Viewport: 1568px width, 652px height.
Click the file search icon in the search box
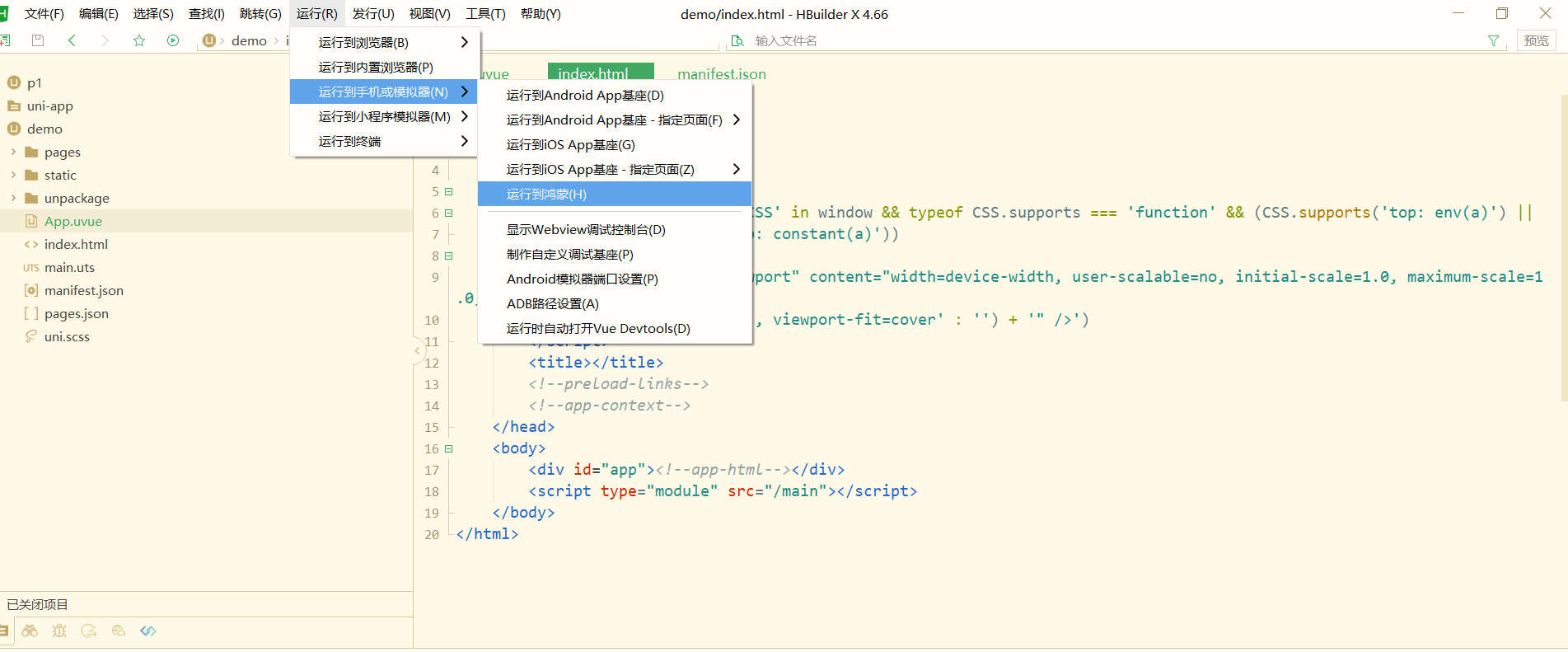[737, 40]
